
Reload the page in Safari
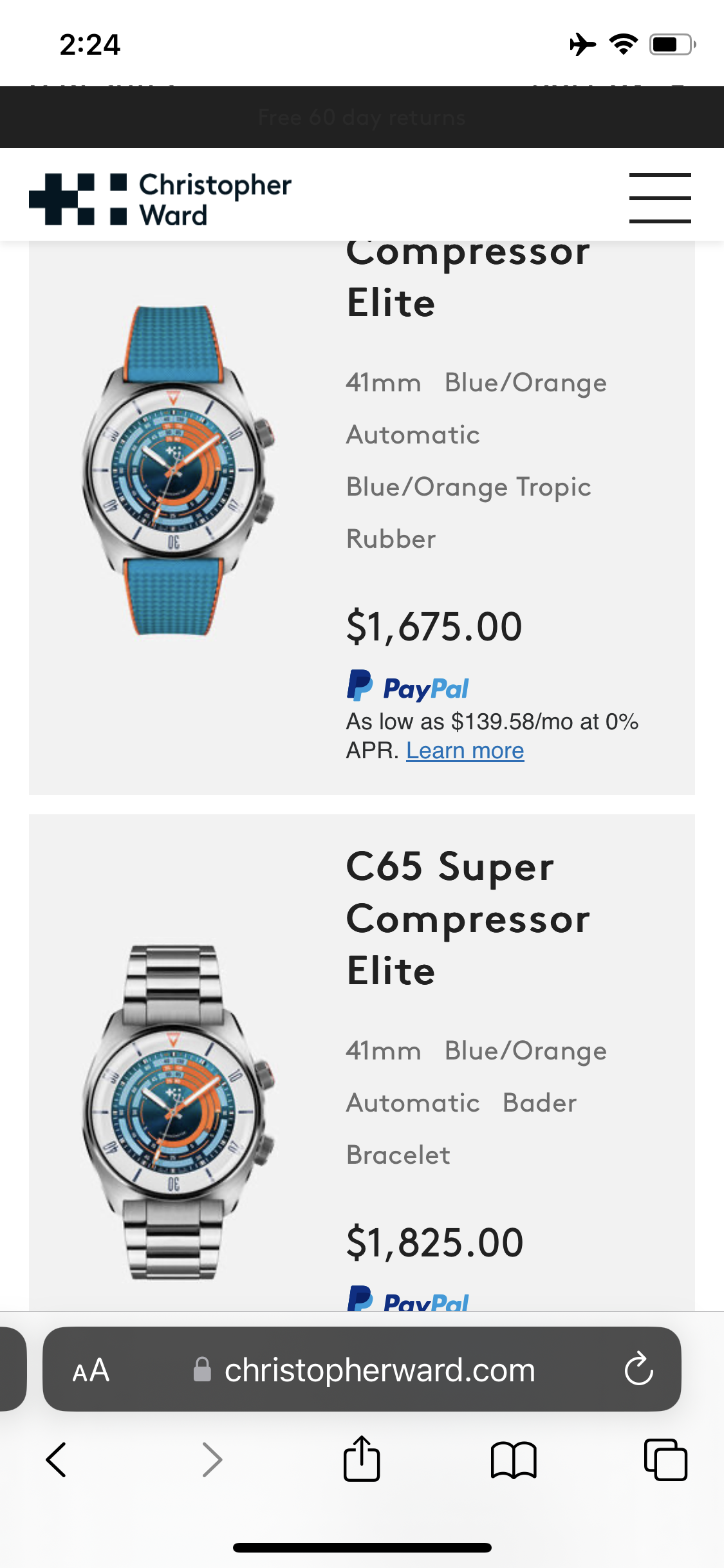638,1370
